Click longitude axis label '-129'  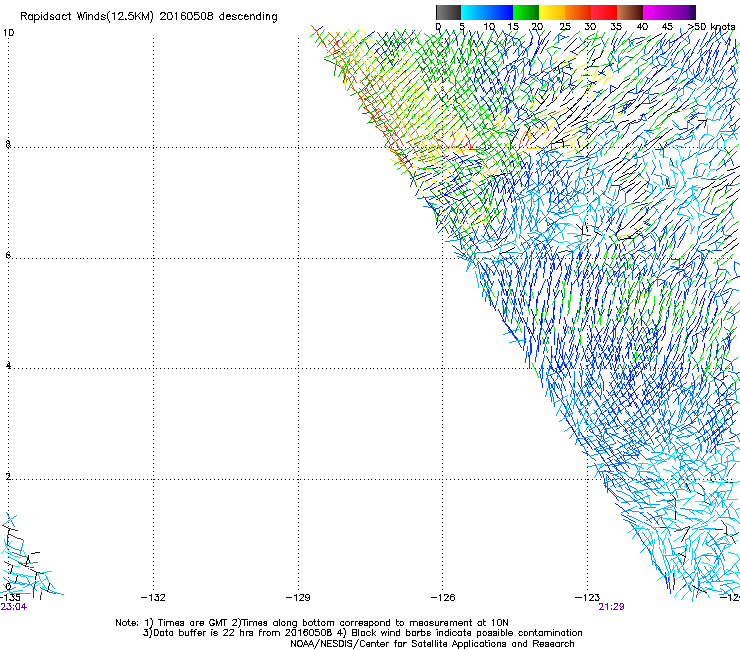tap(298, 598)
